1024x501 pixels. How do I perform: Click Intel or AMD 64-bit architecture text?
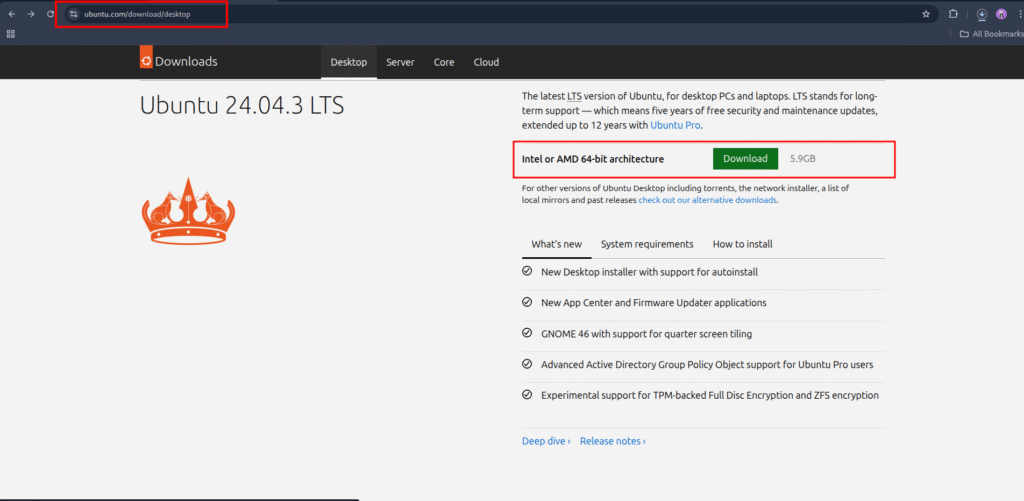click(x=593, y=159)
